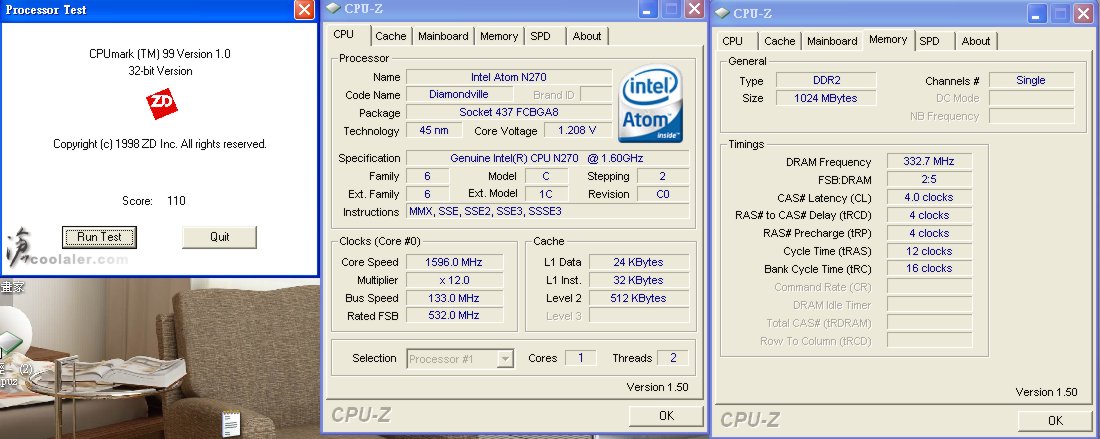The image size is (1100, 439).
Task: Select Memory tab in right CPU-Z window
Action: point(888,39)
